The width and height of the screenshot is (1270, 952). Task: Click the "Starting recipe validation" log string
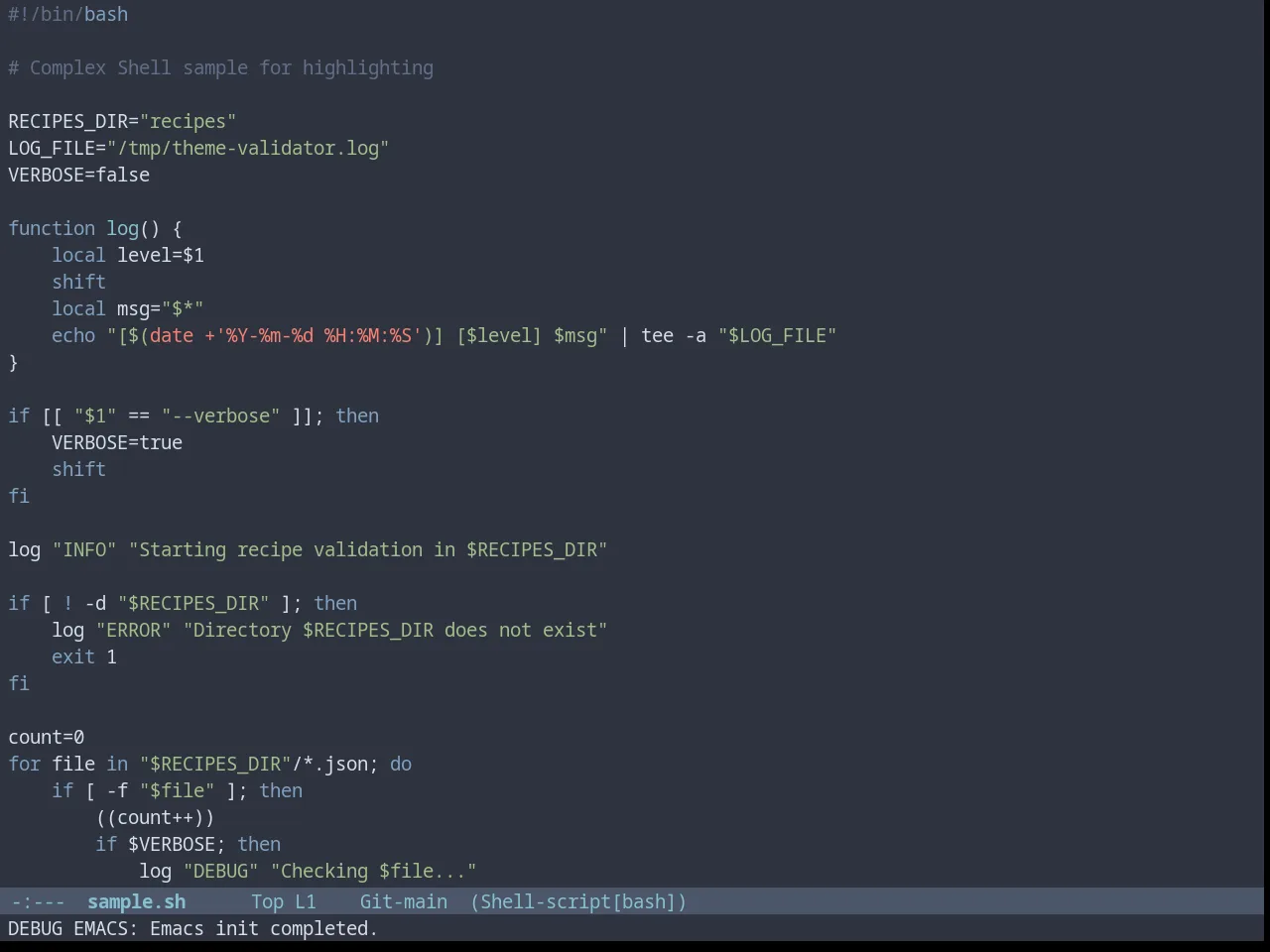click(x=367, y=549)
